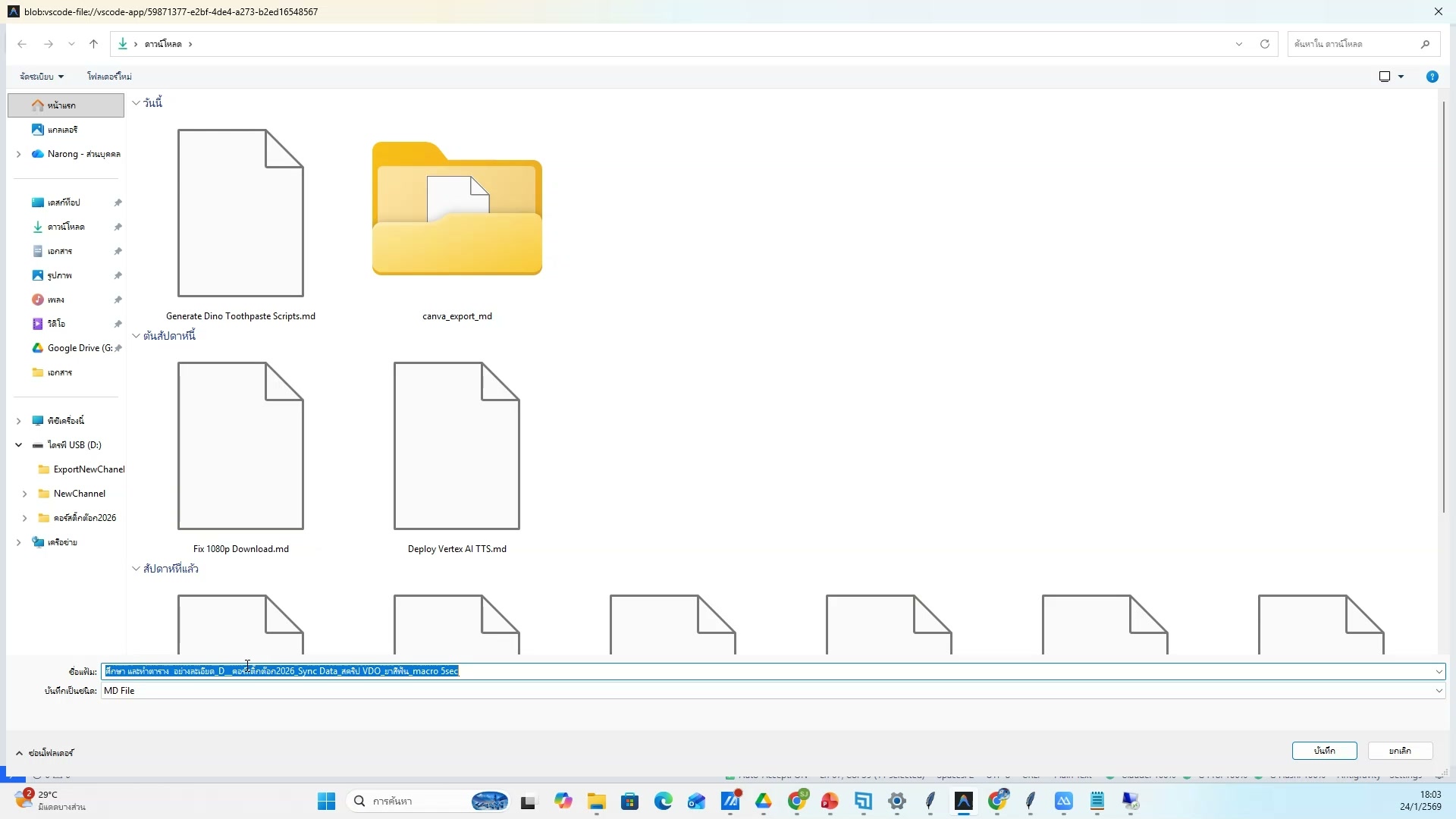The width and height of the screenshot is (1456, 819).
Task: Click the 'บันทึก' save button
Action: pos(1324,751)
